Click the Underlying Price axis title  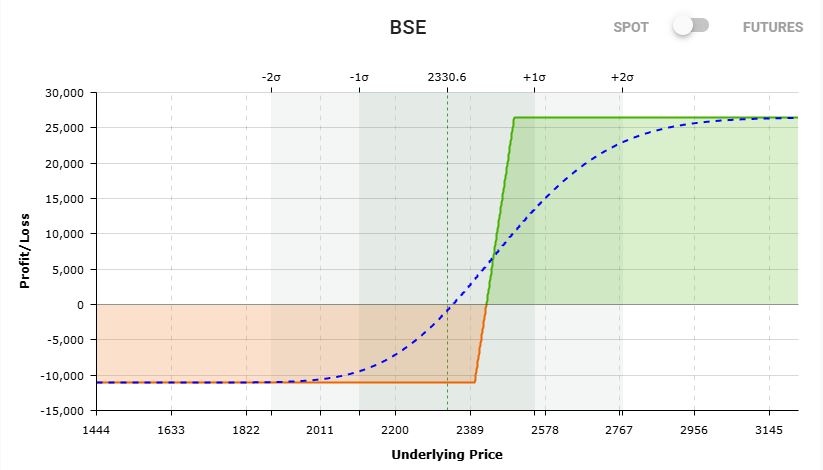(x=446, y=454)
